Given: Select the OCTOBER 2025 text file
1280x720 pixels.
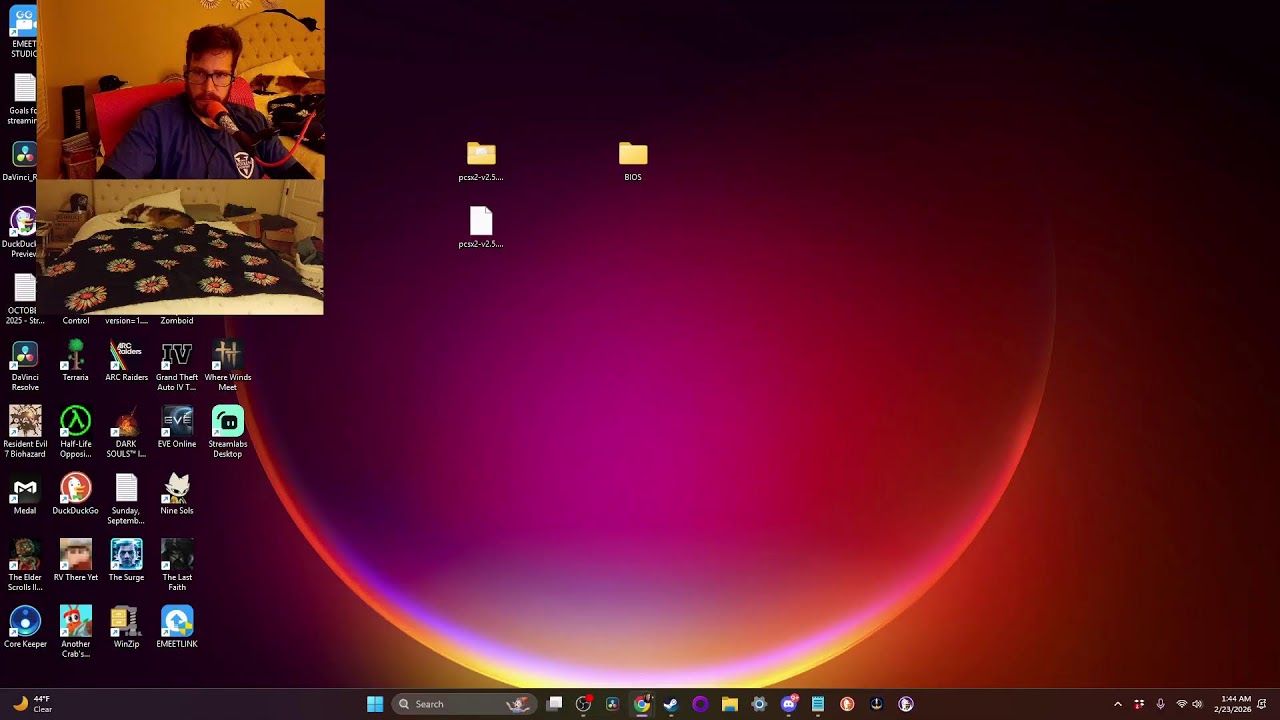Looking at the screenshot, I should 24,300.
